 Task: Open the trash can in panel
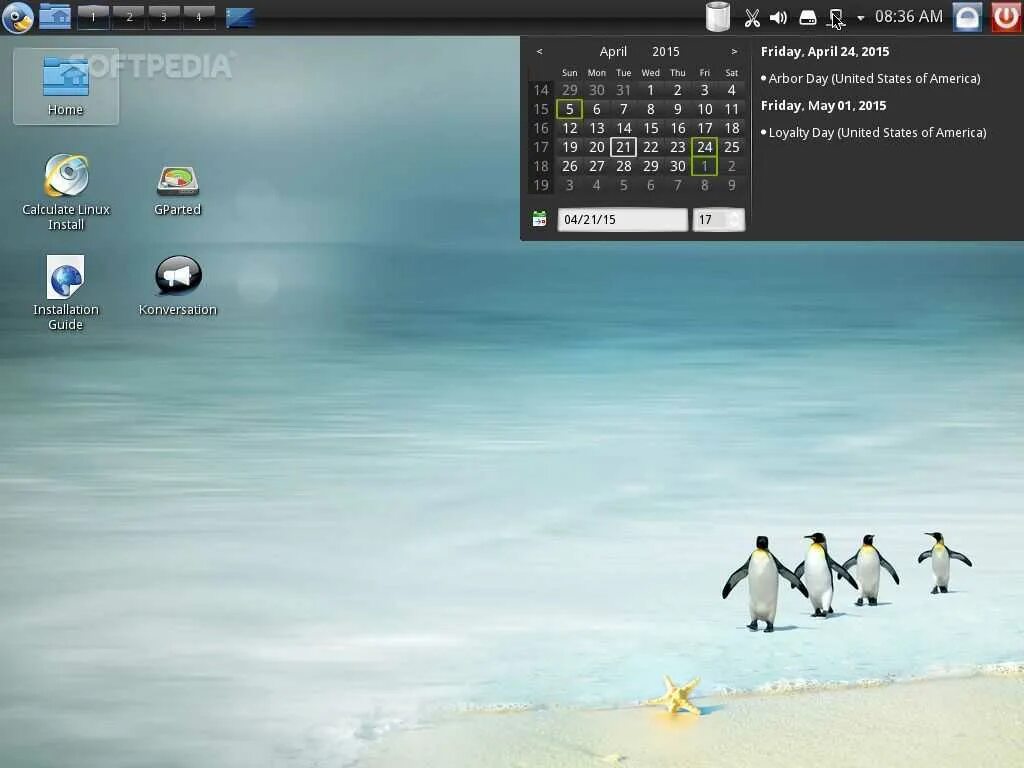pos(718,17)
